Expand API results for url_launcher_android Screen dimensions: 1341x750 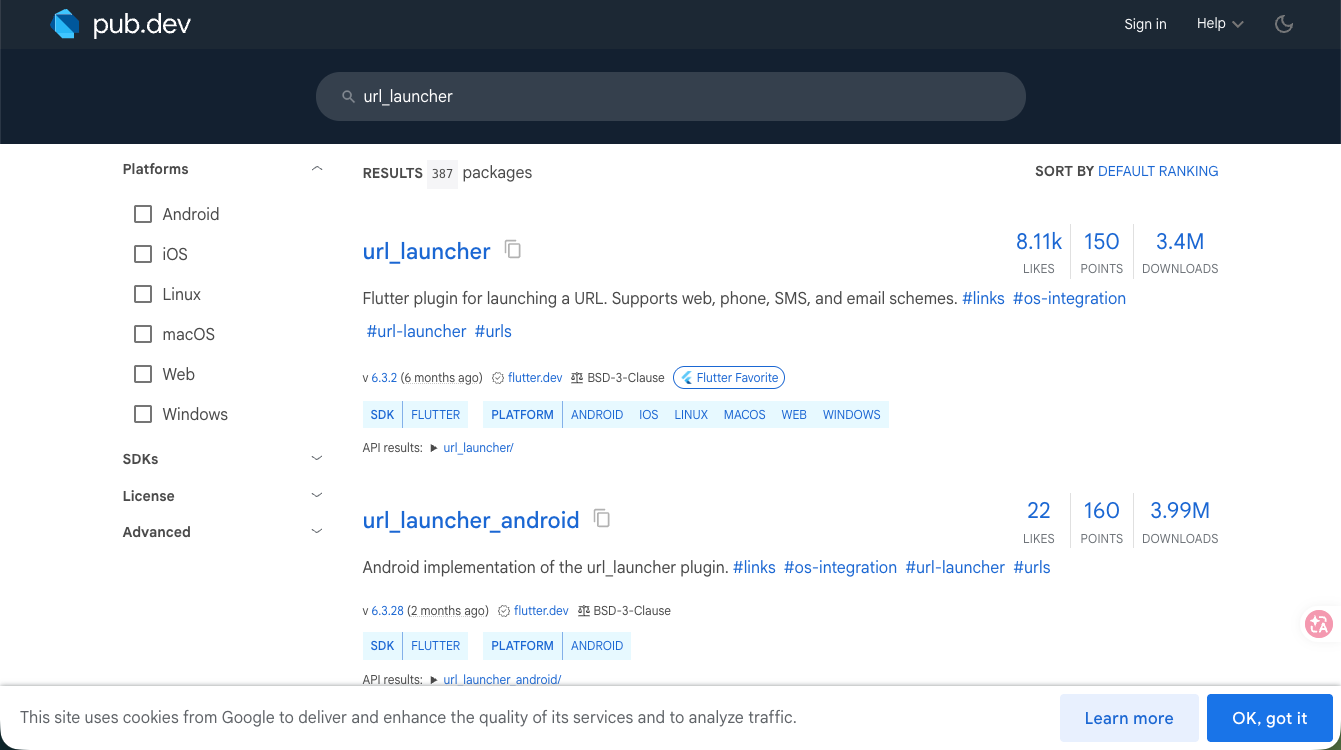[434, 680]
